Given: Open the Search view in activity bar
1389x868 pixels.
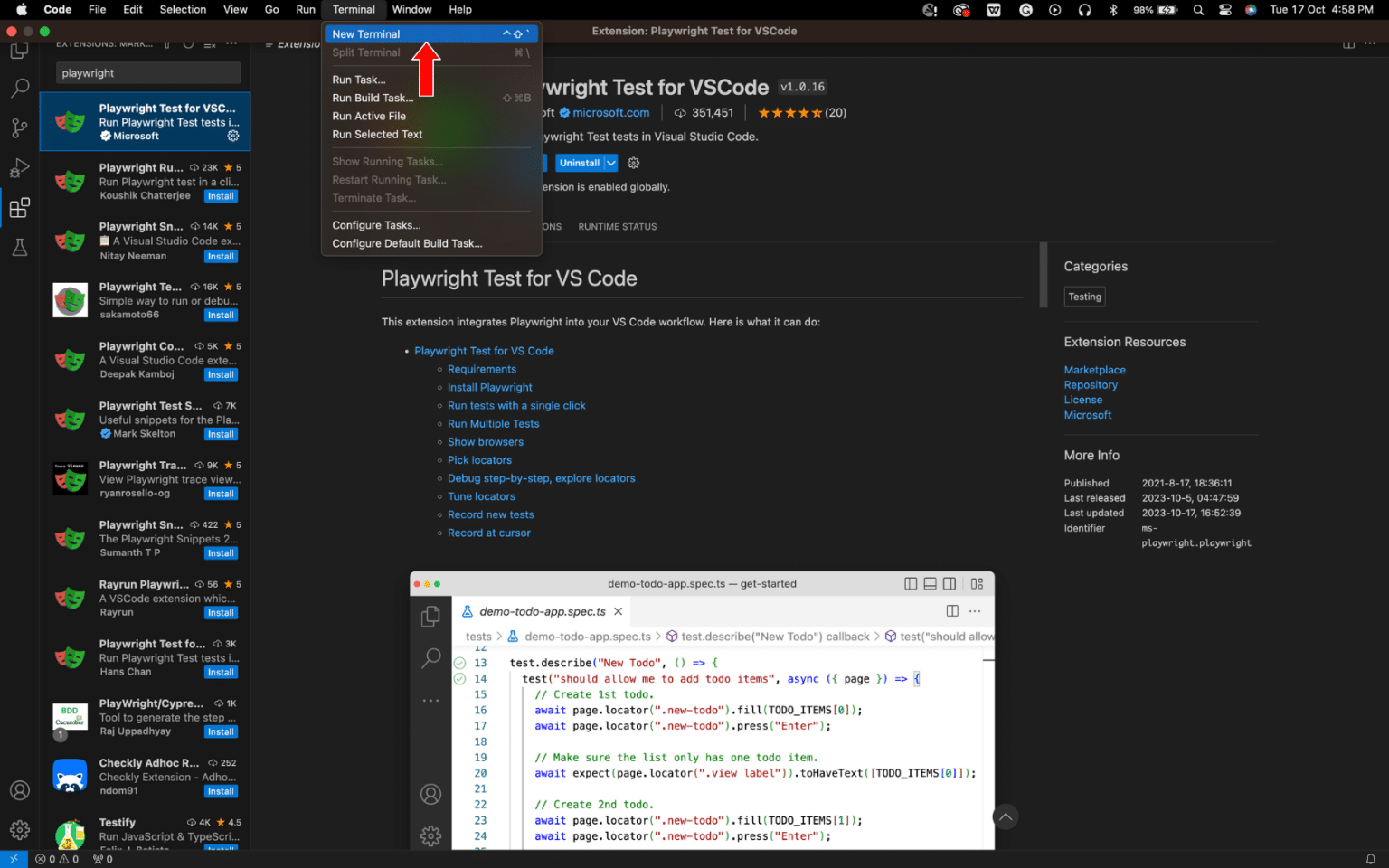Looking at the screenshot, I should pos(19,89).
